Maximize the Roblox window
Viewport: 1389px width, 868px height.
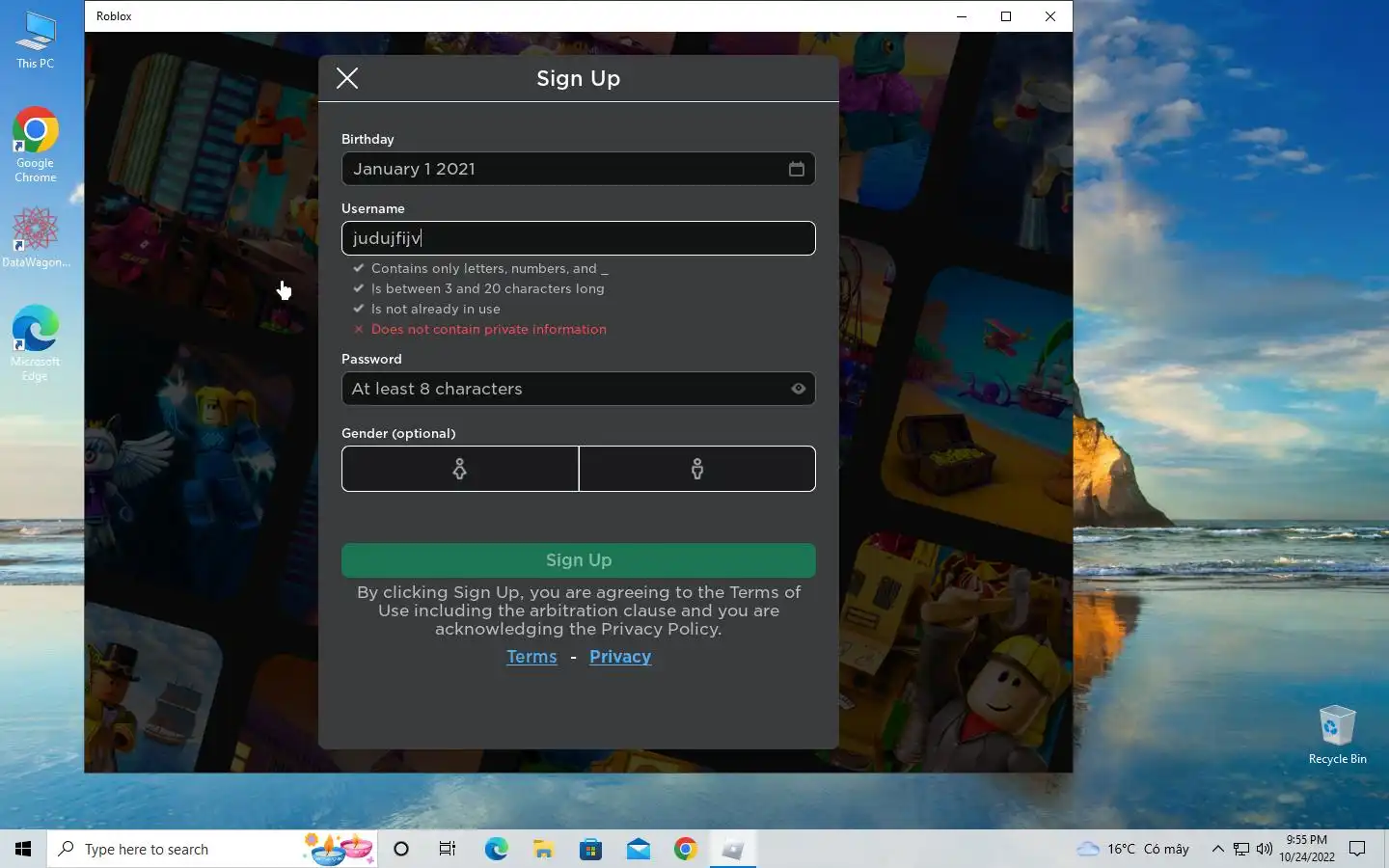[x=1006, y=16]
